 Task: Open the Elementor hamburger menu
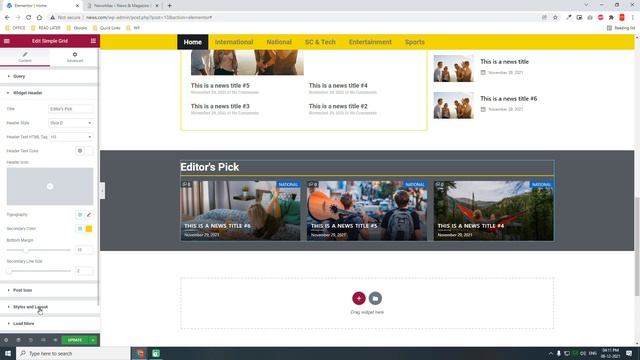tap(7, 41)
